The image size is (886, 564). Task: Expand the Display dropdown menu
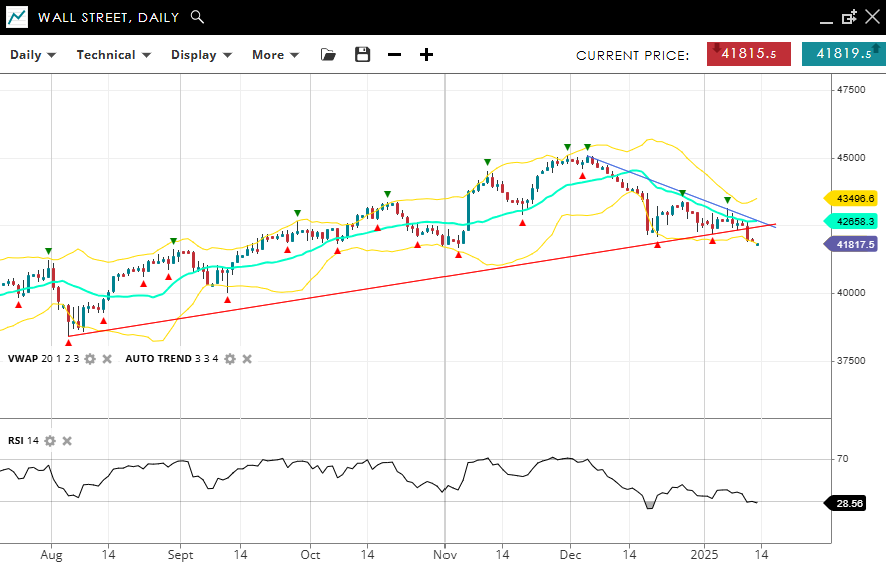point(201,55)
